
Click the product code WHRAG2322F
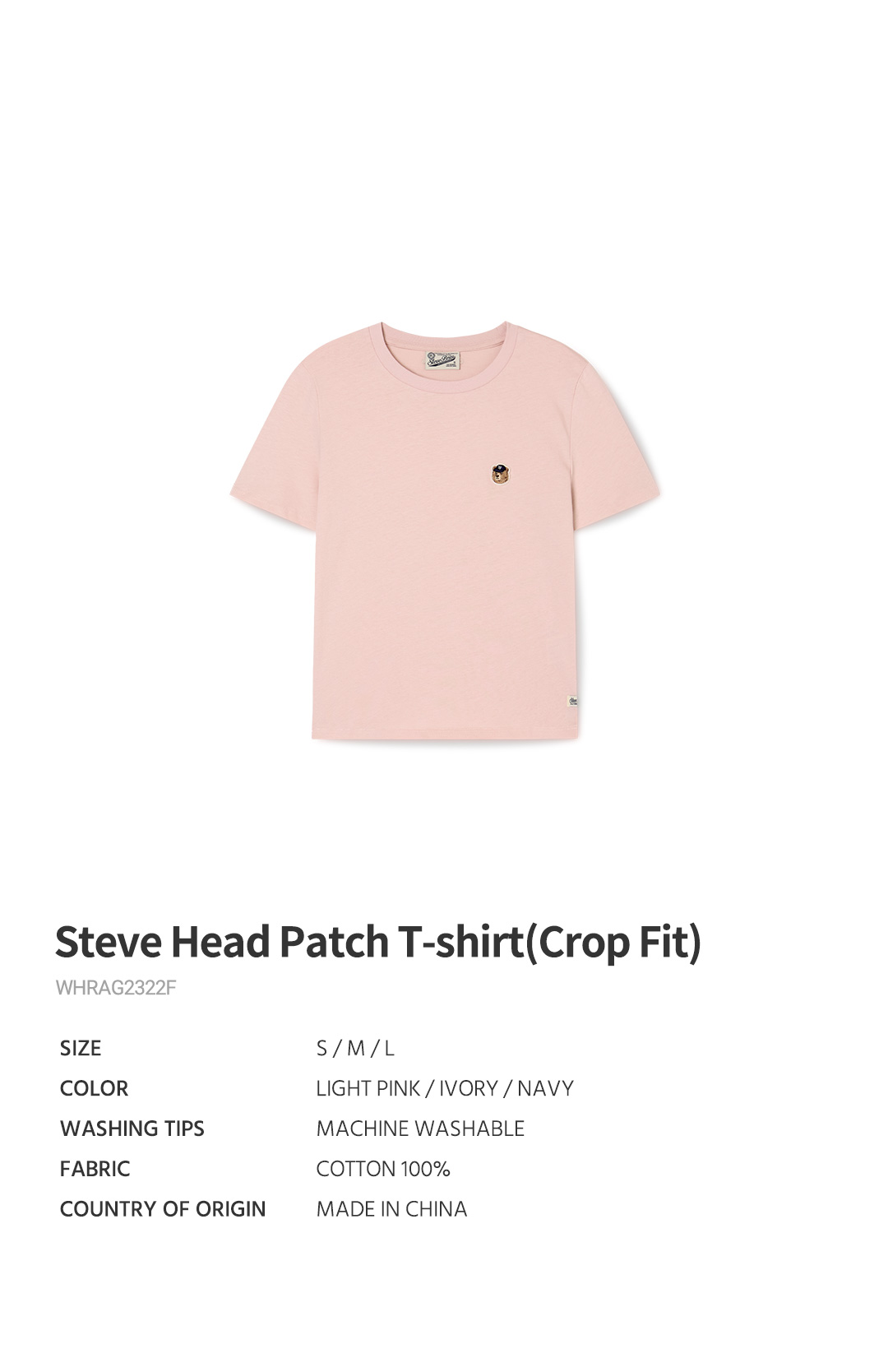point(116,988)
